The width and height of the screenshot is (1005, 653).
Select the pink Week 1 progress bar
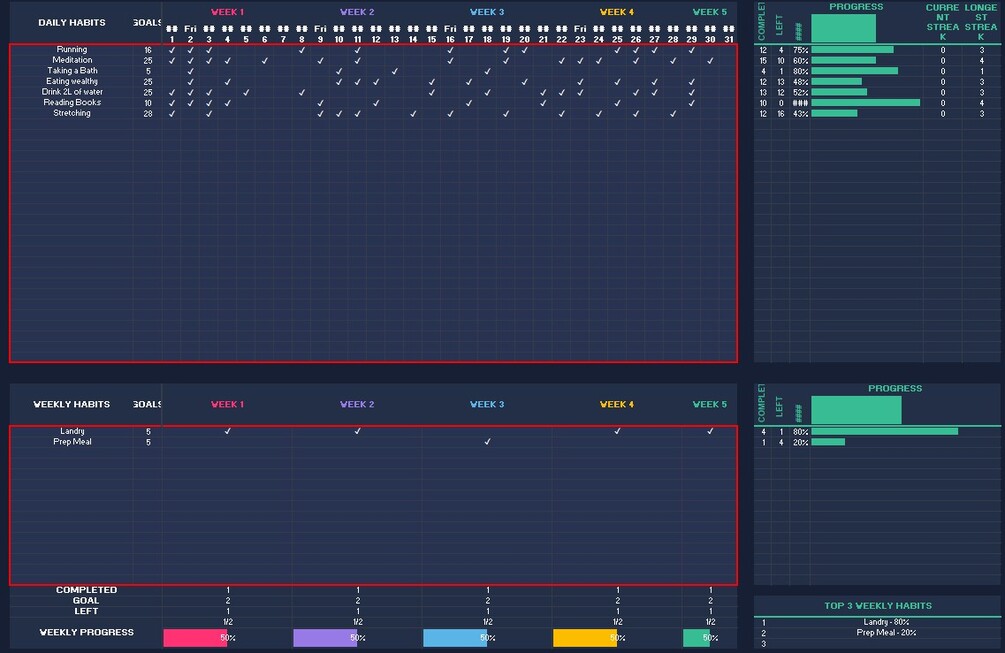pos(195,638)
